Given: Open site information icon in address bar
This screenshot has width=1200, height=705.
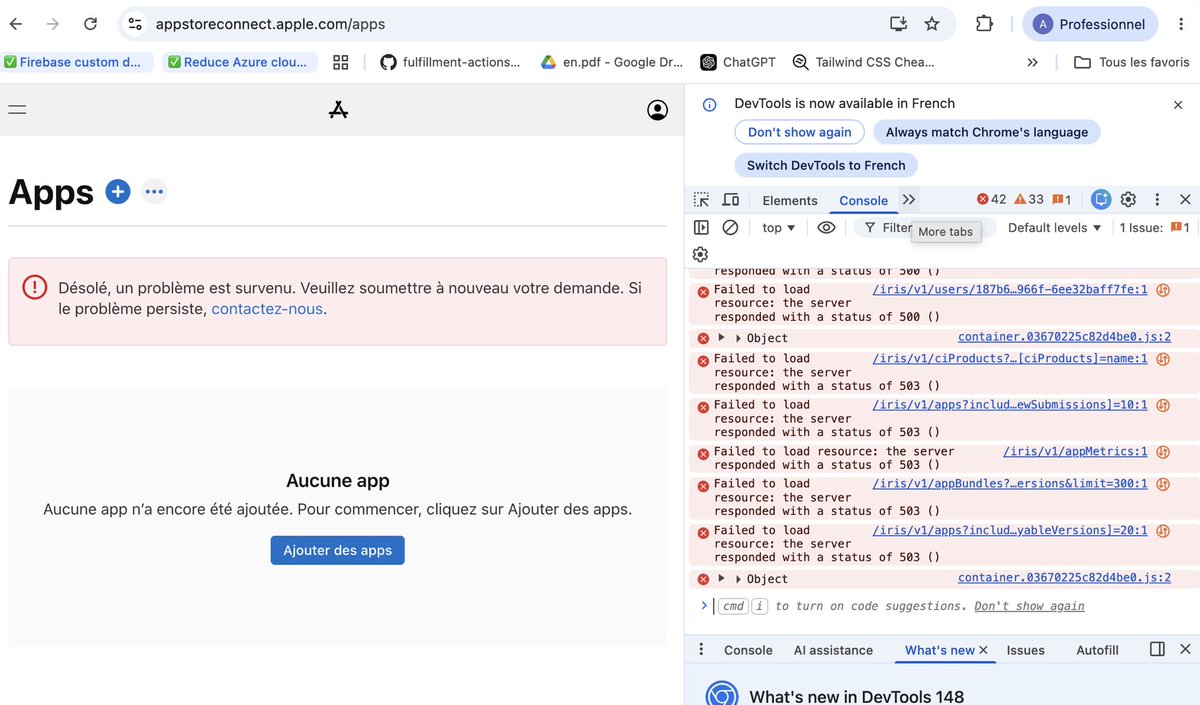Looking at the screenshot, I should pos(135,24).
